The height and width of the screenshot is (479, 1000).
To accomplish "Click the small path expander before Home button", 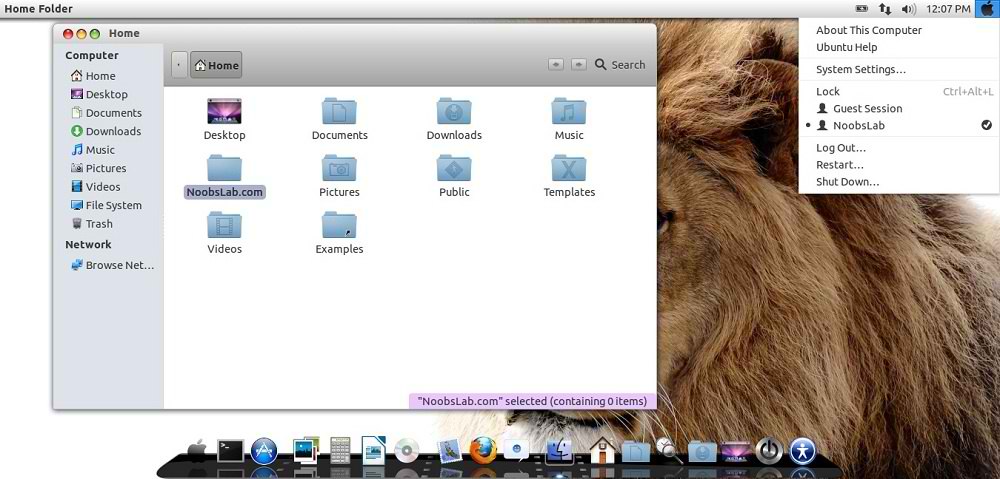I will [179, 65].
